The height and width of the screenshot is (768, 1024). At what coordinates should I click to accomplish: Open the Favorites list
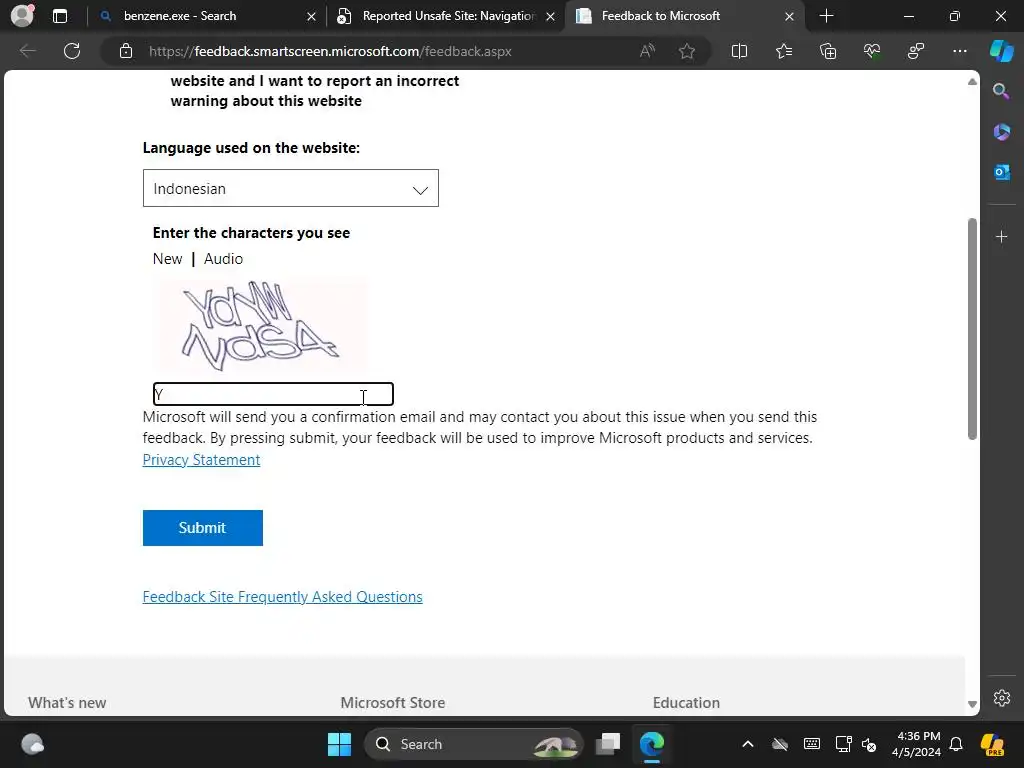tap(784, 51)
